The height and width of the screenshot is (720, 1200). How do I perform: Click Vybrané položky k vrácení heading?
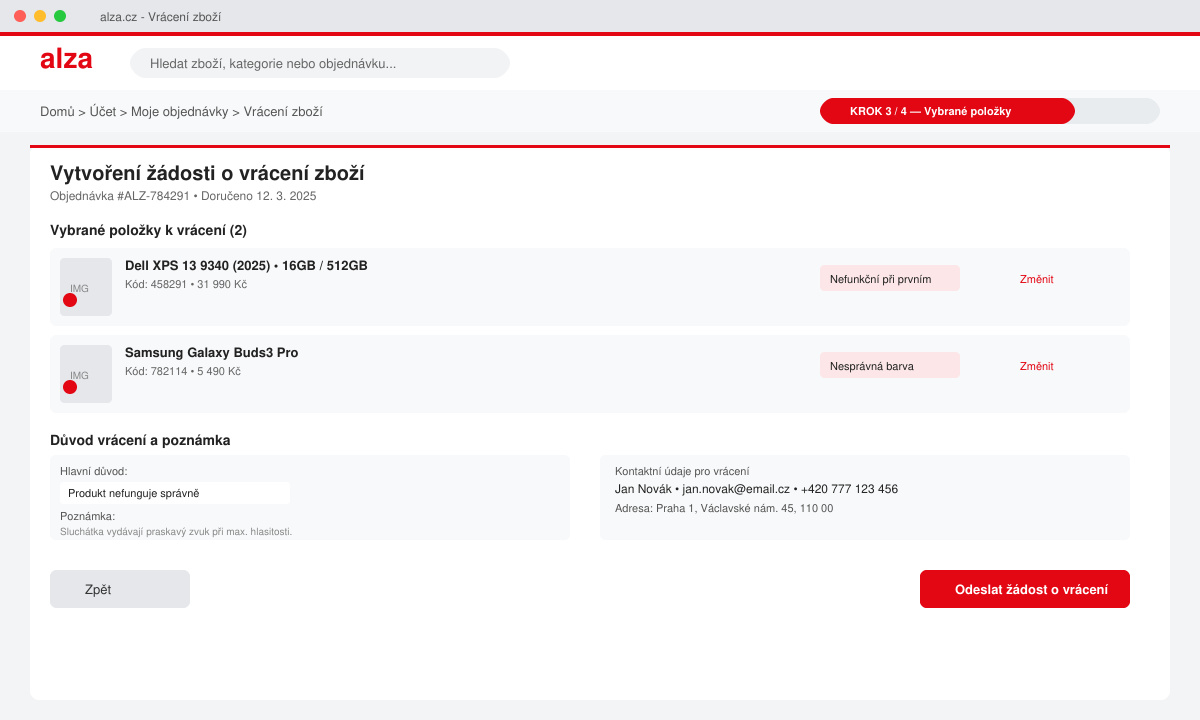coord(148,230)
